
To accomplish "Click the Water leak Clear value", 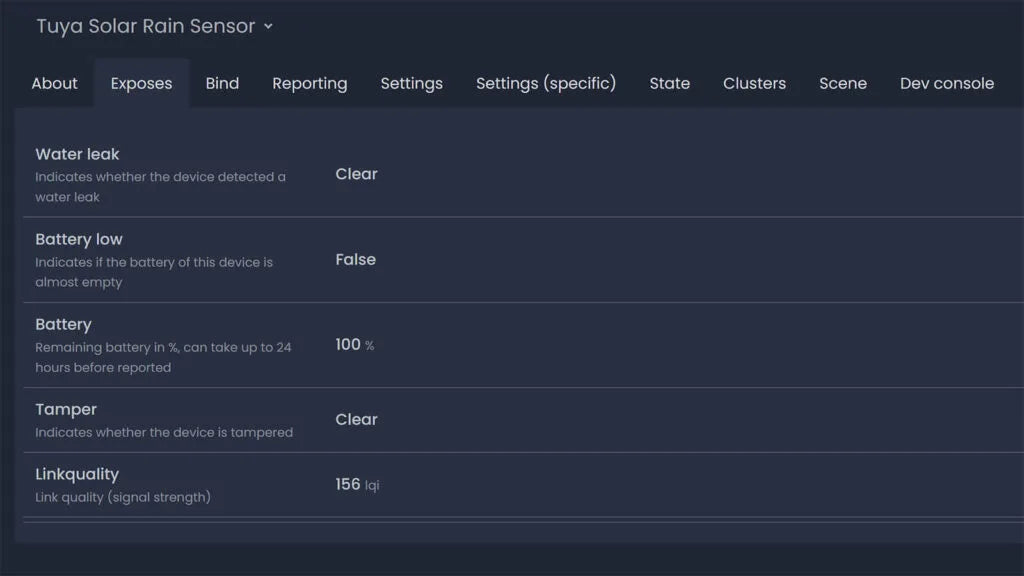I will [x=356, y=174].
